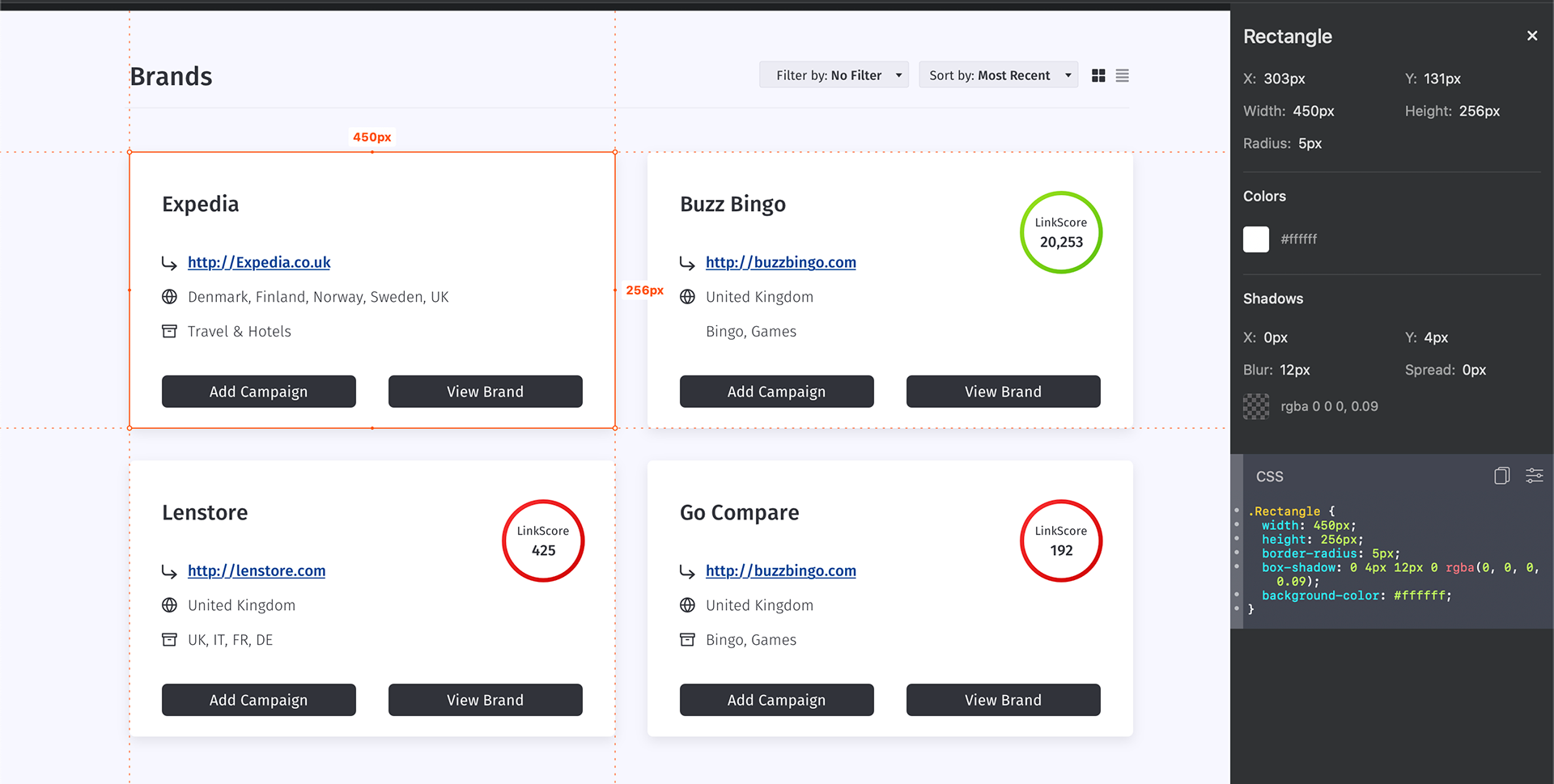Click Buzz Bingo LinkScore 20,253 circle
Screen dimensions: 1554x784
coord(1061,232)
